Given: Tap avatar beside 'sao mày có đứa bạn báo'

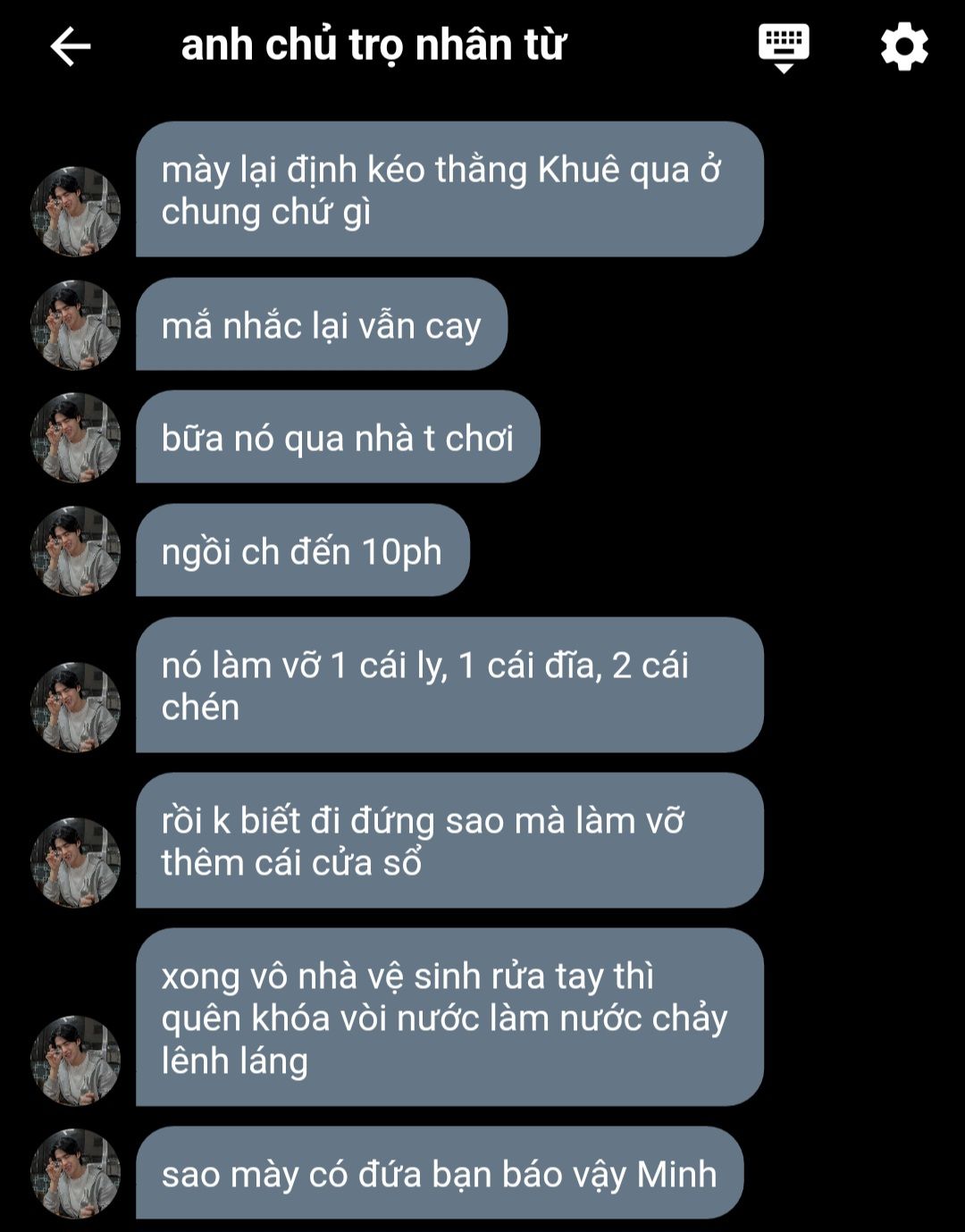Looking at the screenshot, I should pyautogui.click(x=76, y=1173).
